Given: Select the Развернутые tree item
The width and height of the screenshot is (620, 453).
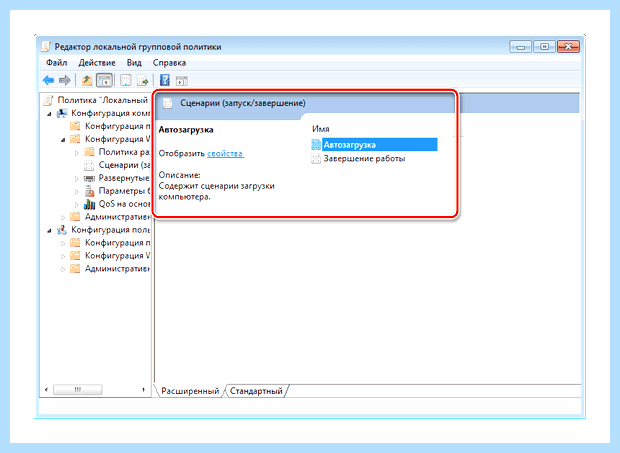Looking at the screenshot, I should (x=124, y=178).
